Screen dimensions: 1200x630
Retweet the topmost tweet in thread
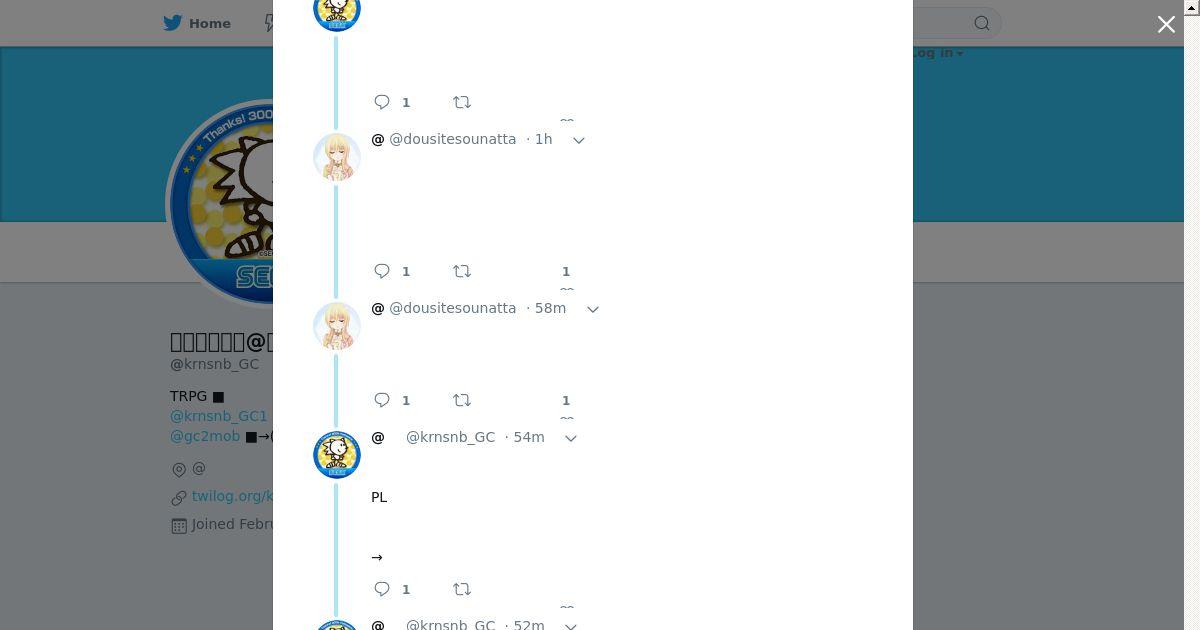462,102
